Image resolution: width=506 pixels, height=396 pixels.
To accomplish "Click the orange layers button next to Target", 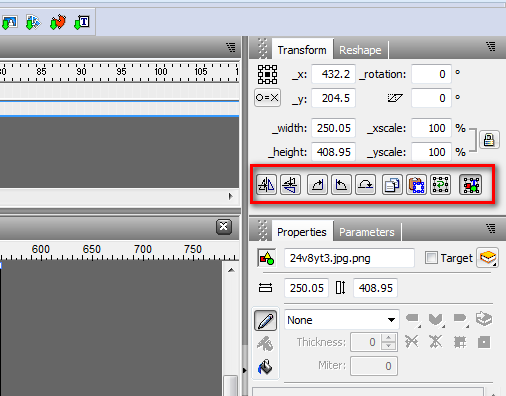I will pos(488,257).
